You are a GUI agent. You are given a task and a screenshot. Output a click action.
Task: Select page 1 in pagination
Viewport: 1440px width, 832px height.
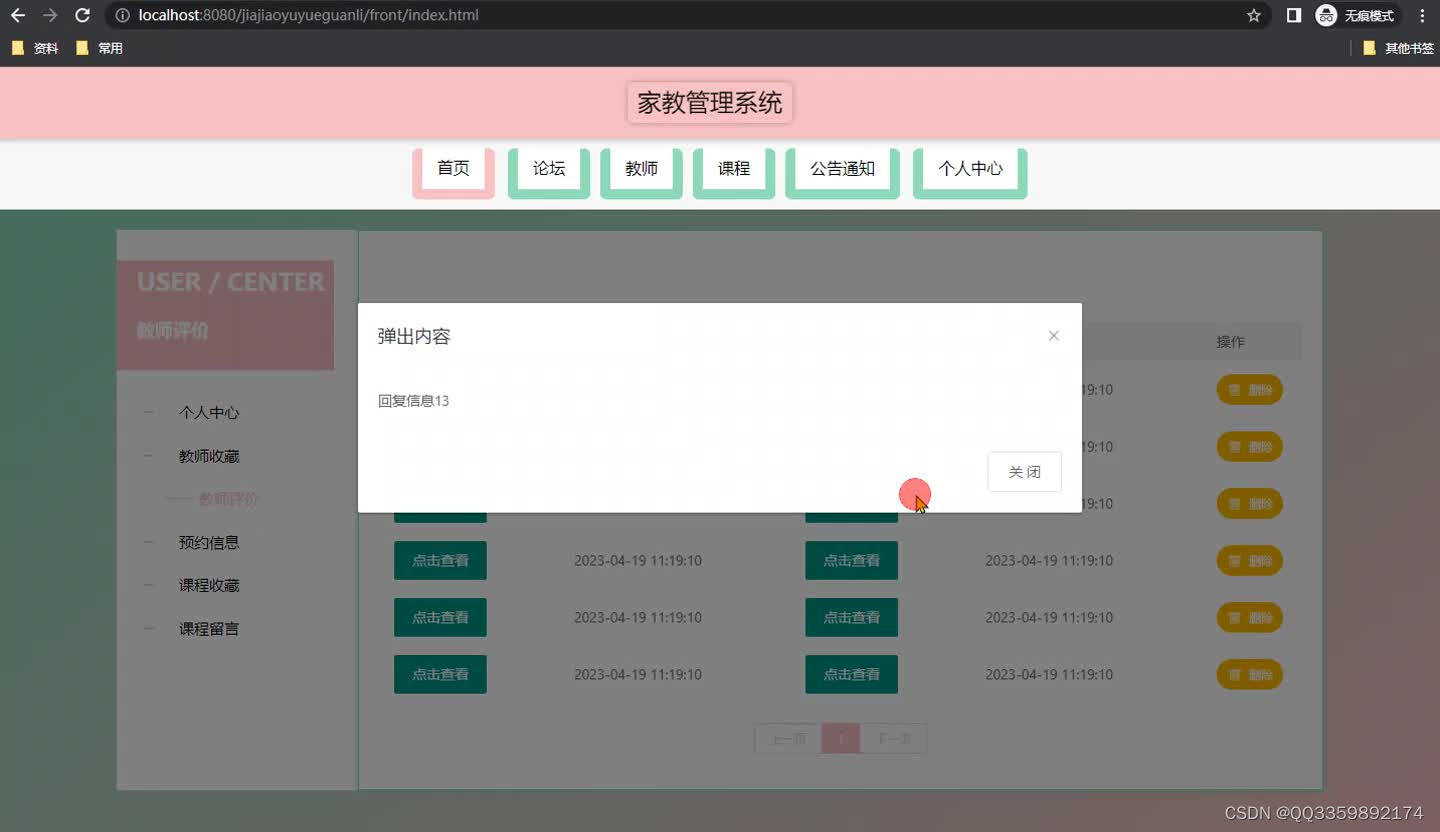pyautogui.click(x=841, y=739)
